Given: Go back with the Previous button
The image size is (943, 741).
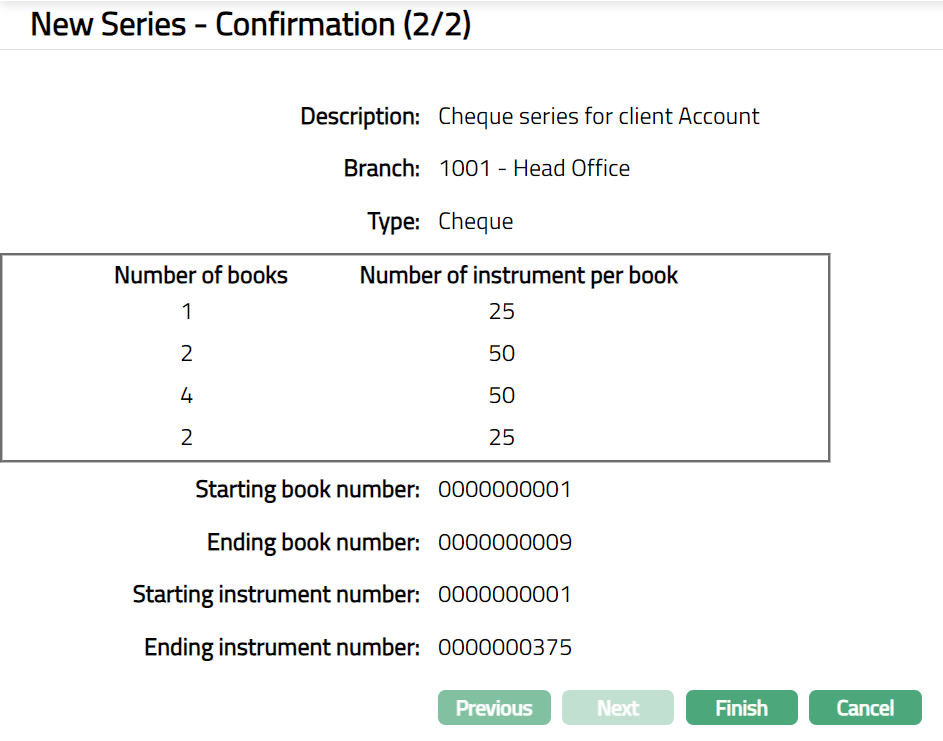Looking at the screenshot, I should coord(494,708).
